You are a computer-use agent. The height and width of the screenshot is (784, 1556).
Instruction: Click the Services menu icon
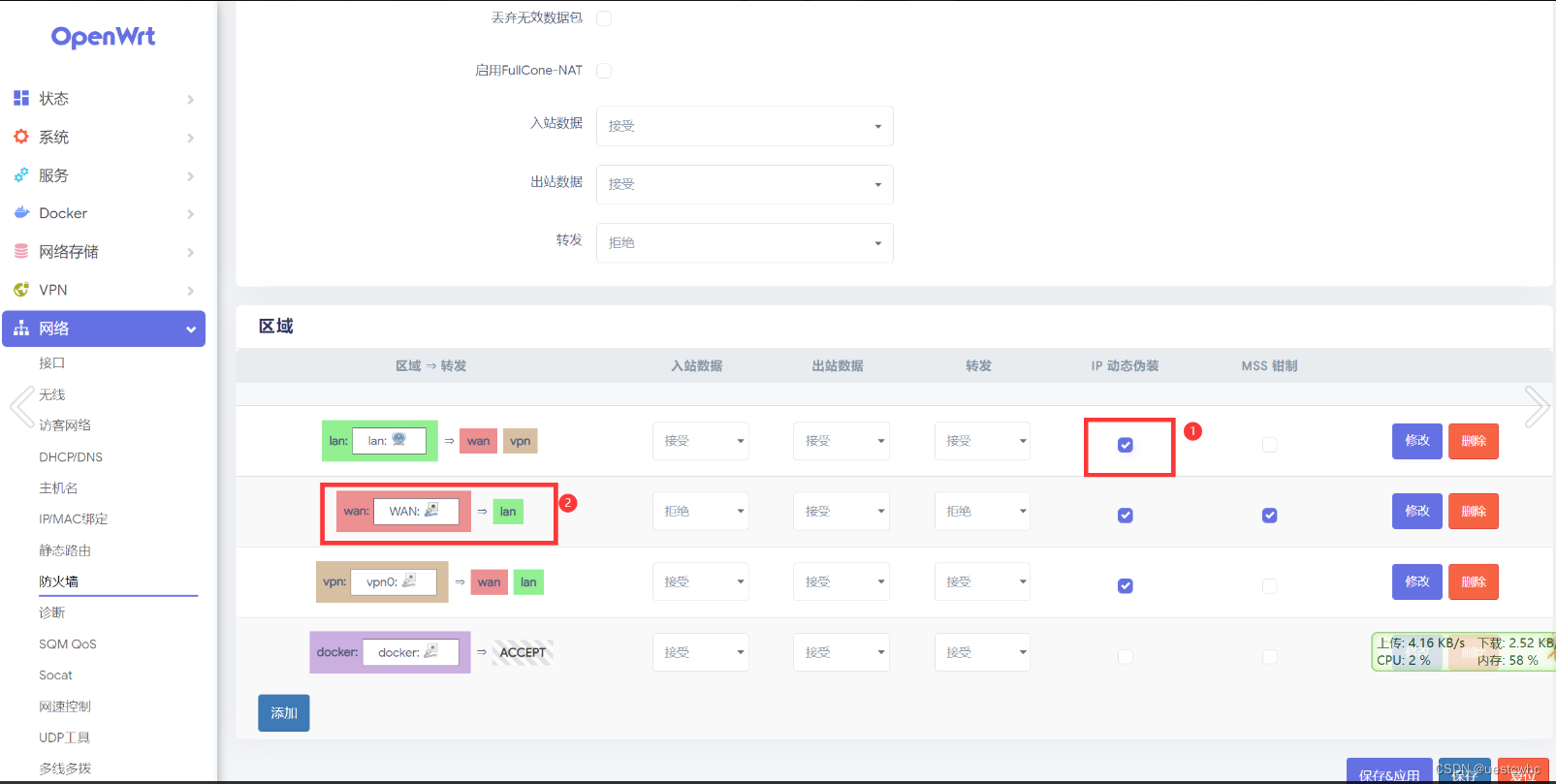coord(21,175)
